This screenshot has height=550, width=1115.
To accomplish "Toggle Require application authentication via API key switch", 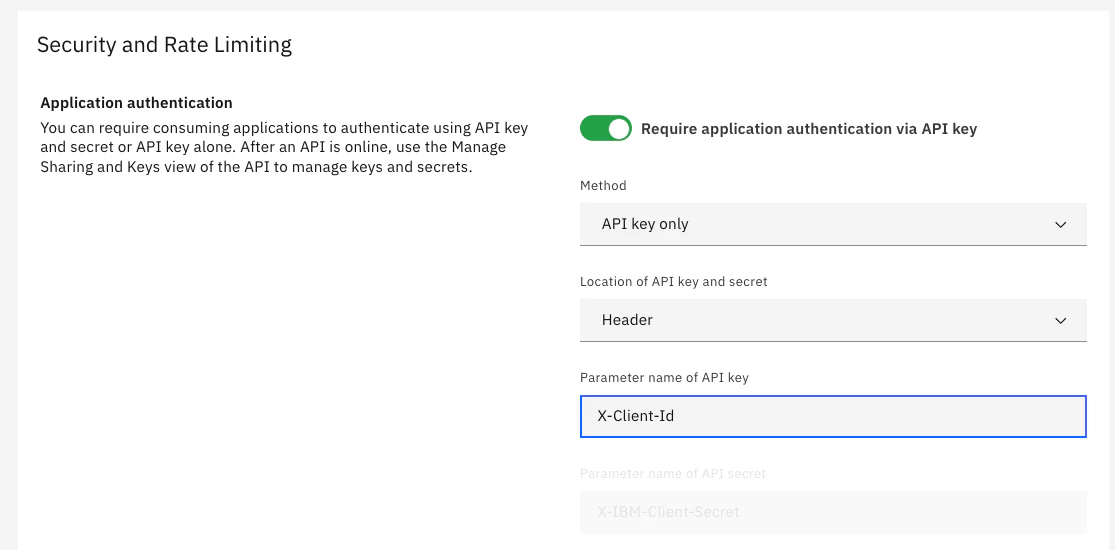I will (605, 129).
